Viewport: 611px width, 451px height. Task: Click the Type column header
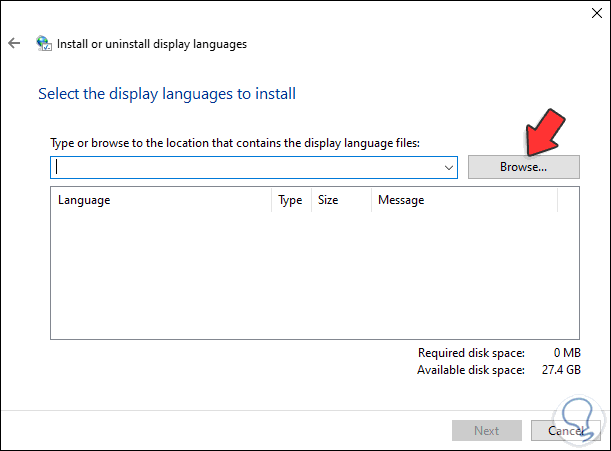[x=290, y=200]
